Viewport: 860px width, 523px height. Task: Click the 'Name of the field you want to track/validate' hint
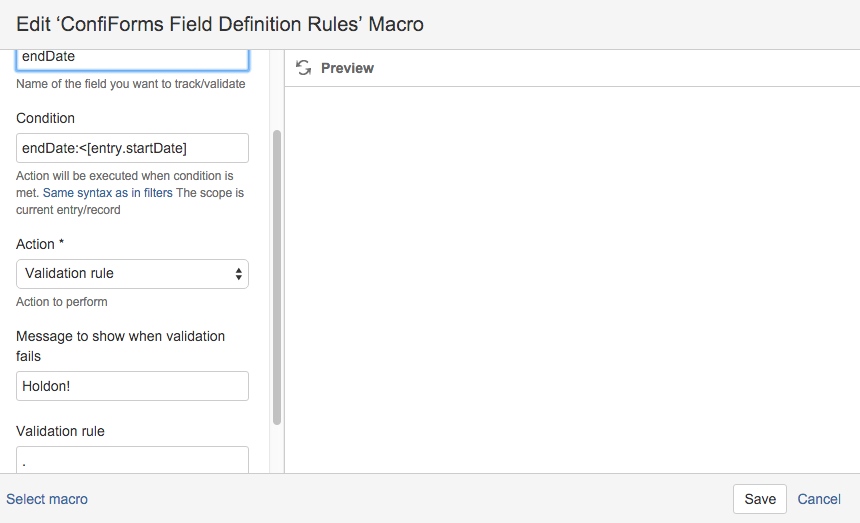(131, 84)
